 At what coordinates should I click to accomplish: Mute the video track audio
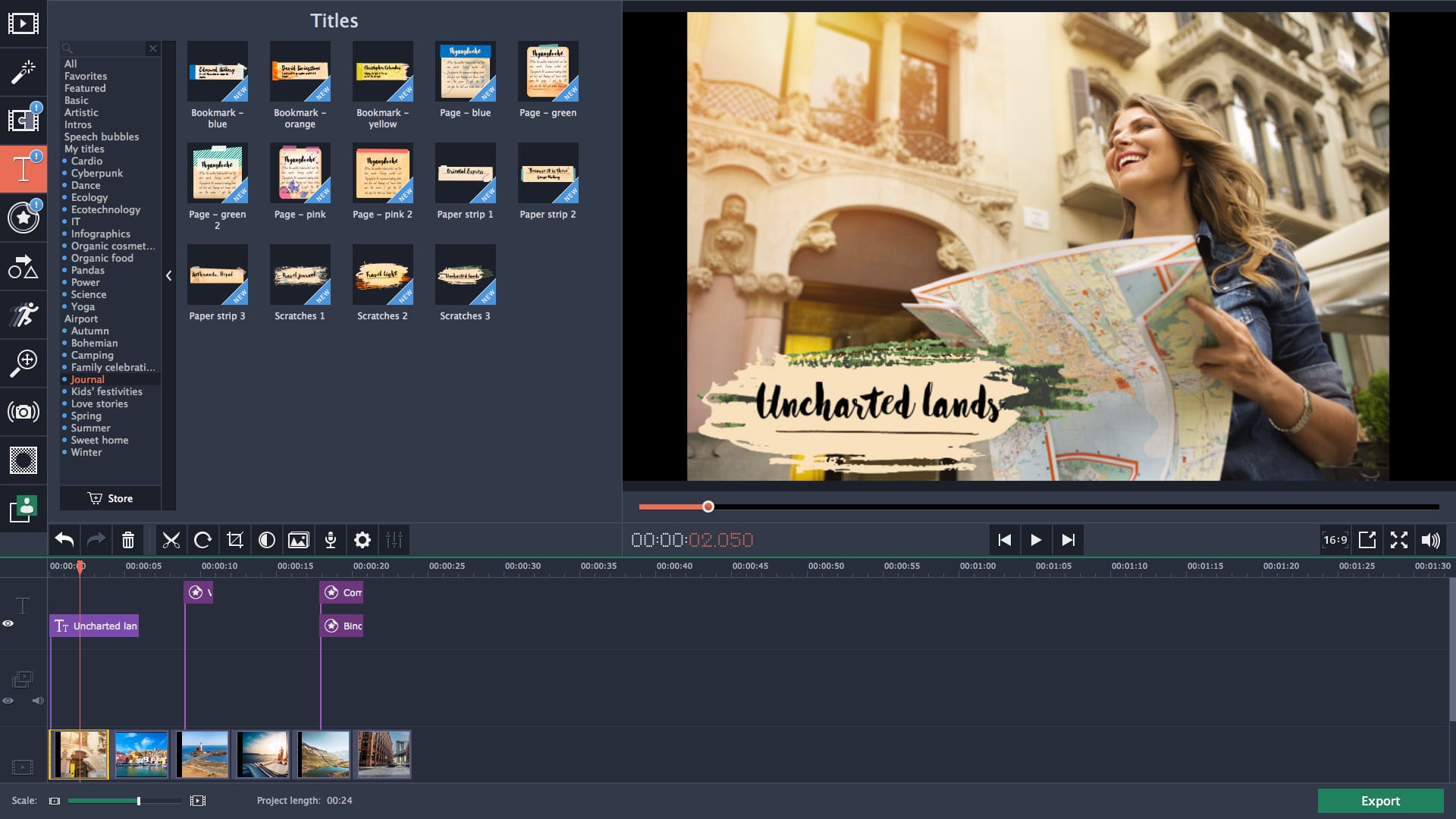point(38,701)
